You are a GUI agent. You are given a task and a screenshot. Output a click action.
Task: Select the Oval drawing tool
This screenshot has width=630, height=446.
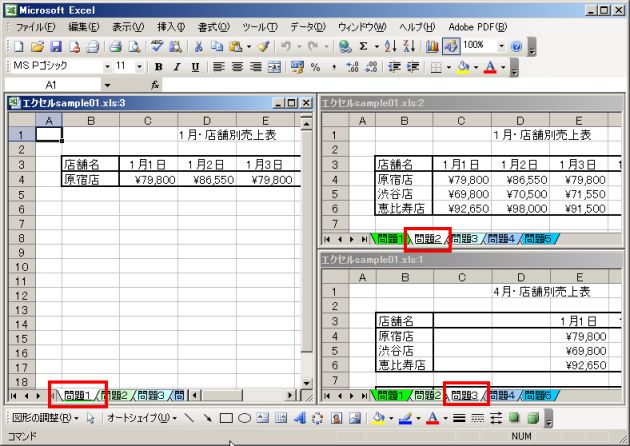(244, 418)
